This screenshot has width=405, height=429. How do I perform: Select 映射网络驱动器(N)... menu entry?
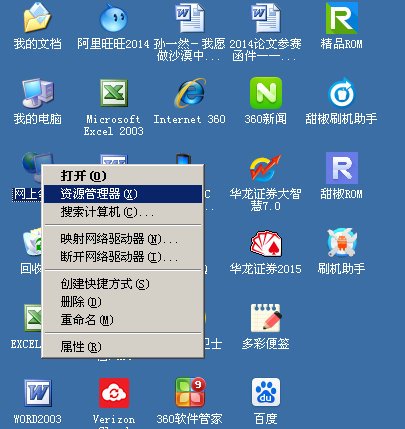coord(123,239)
